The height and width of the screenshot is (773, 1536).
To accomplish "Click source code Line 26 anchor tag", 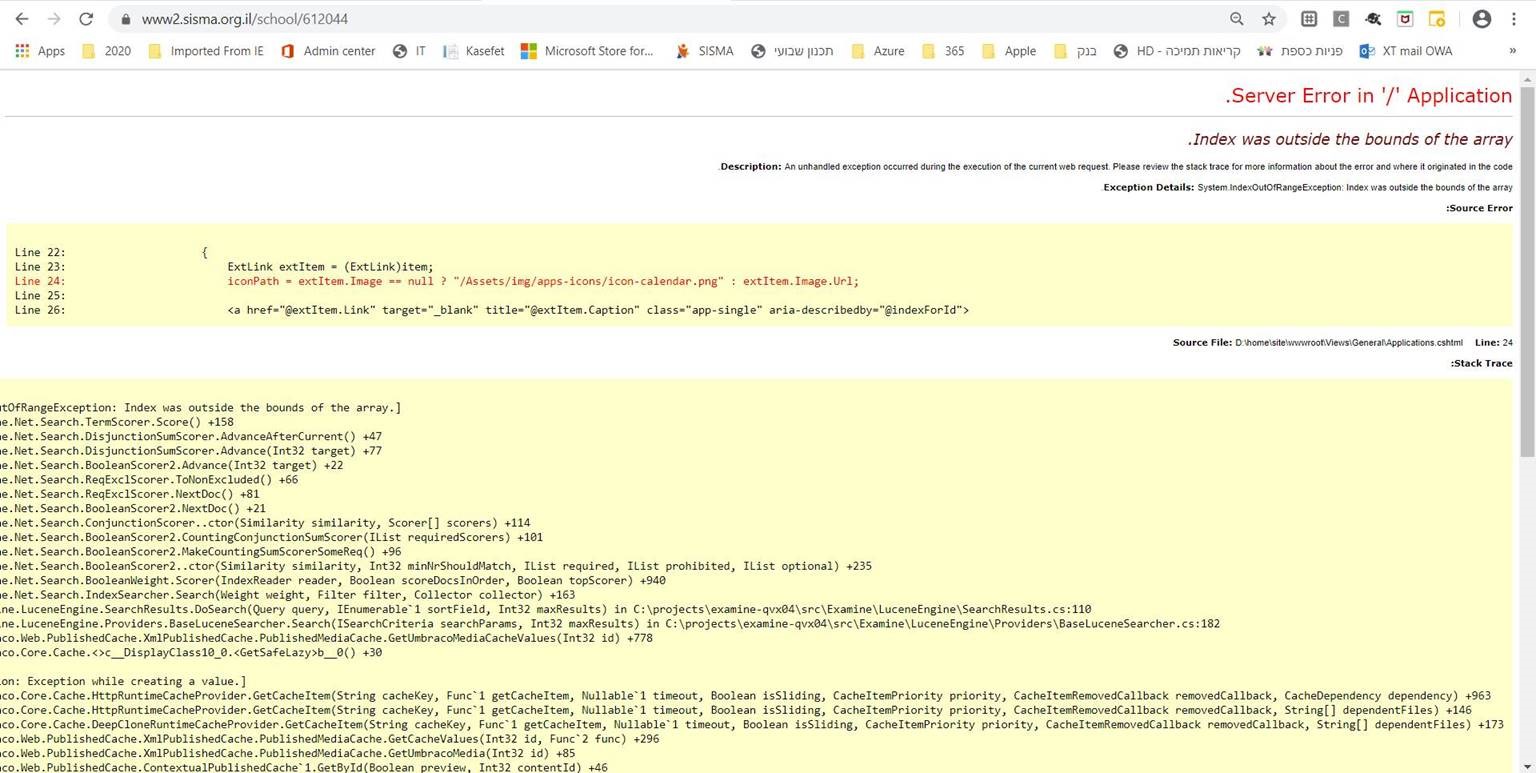I will coord(491,310).
